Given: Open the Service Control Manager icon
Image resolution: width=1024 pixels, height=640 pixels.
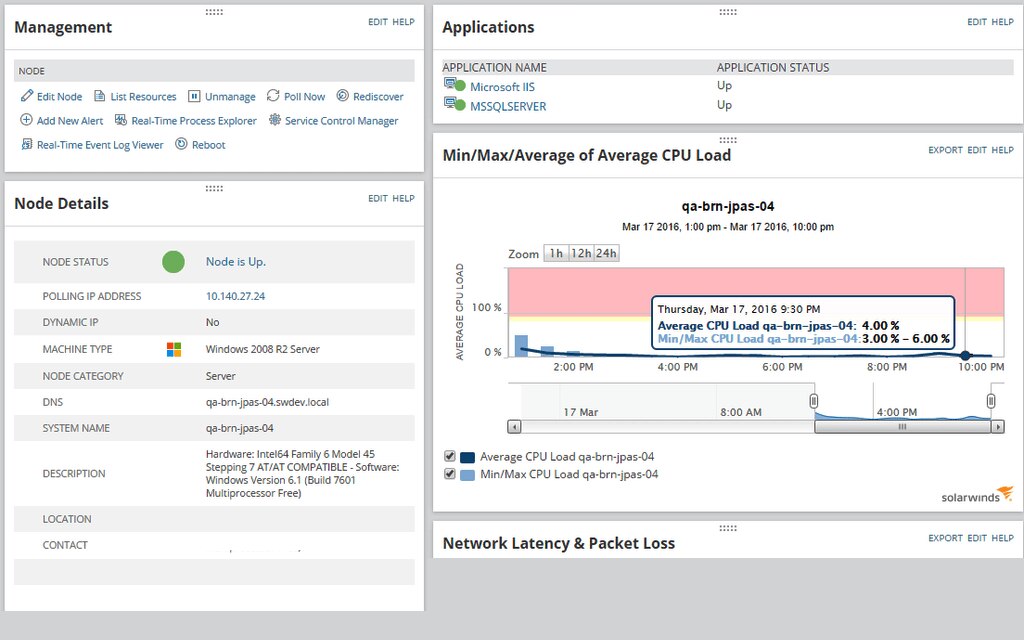Looking at the screenshot, I should coord(275,121).
